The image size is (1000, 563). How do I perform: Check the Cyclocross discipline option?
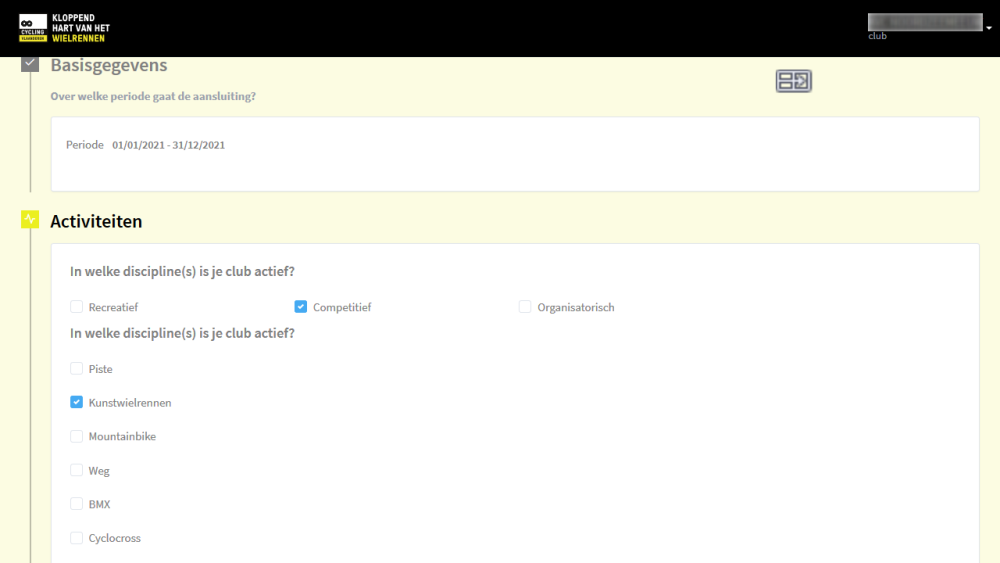coord(76,538)
